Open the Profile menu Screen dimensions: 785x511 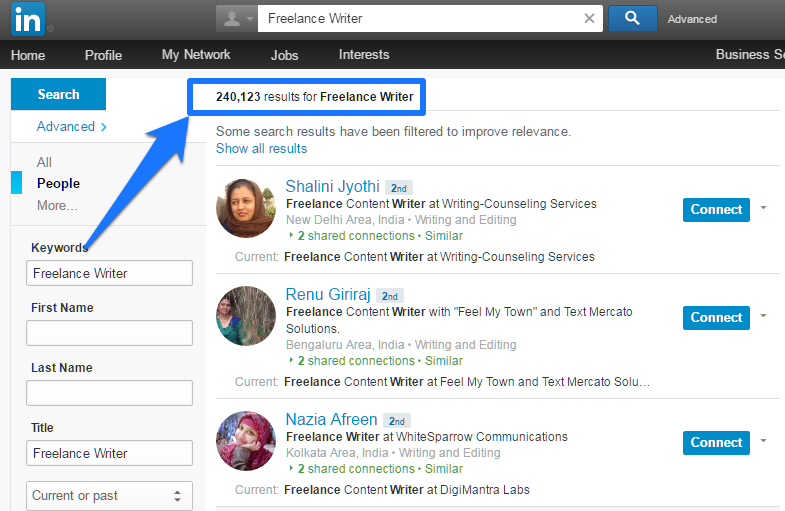coord(103,55)
